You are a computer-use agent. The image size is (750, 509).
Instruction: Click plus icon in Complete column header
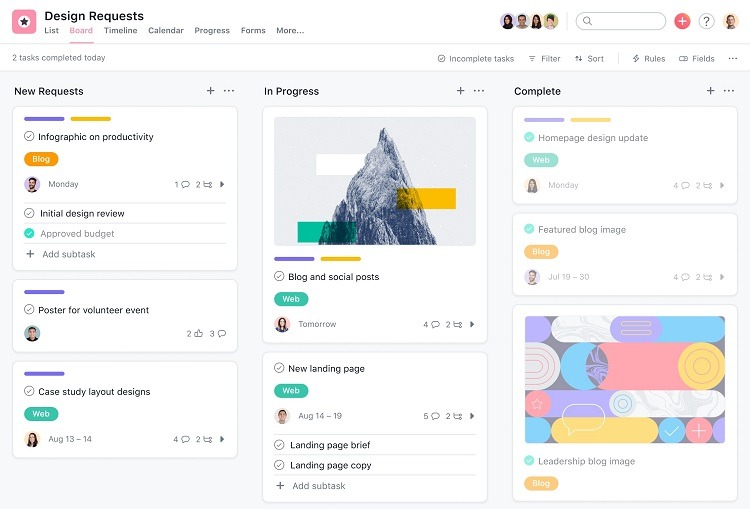coord(710,91)
